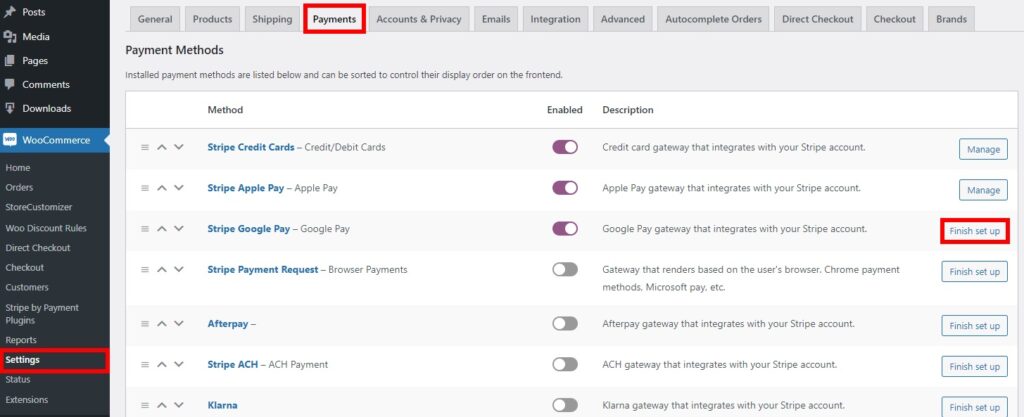Move Stripe Payment Request up with arrow
The image size is (1024, 417).
point(162,270)
